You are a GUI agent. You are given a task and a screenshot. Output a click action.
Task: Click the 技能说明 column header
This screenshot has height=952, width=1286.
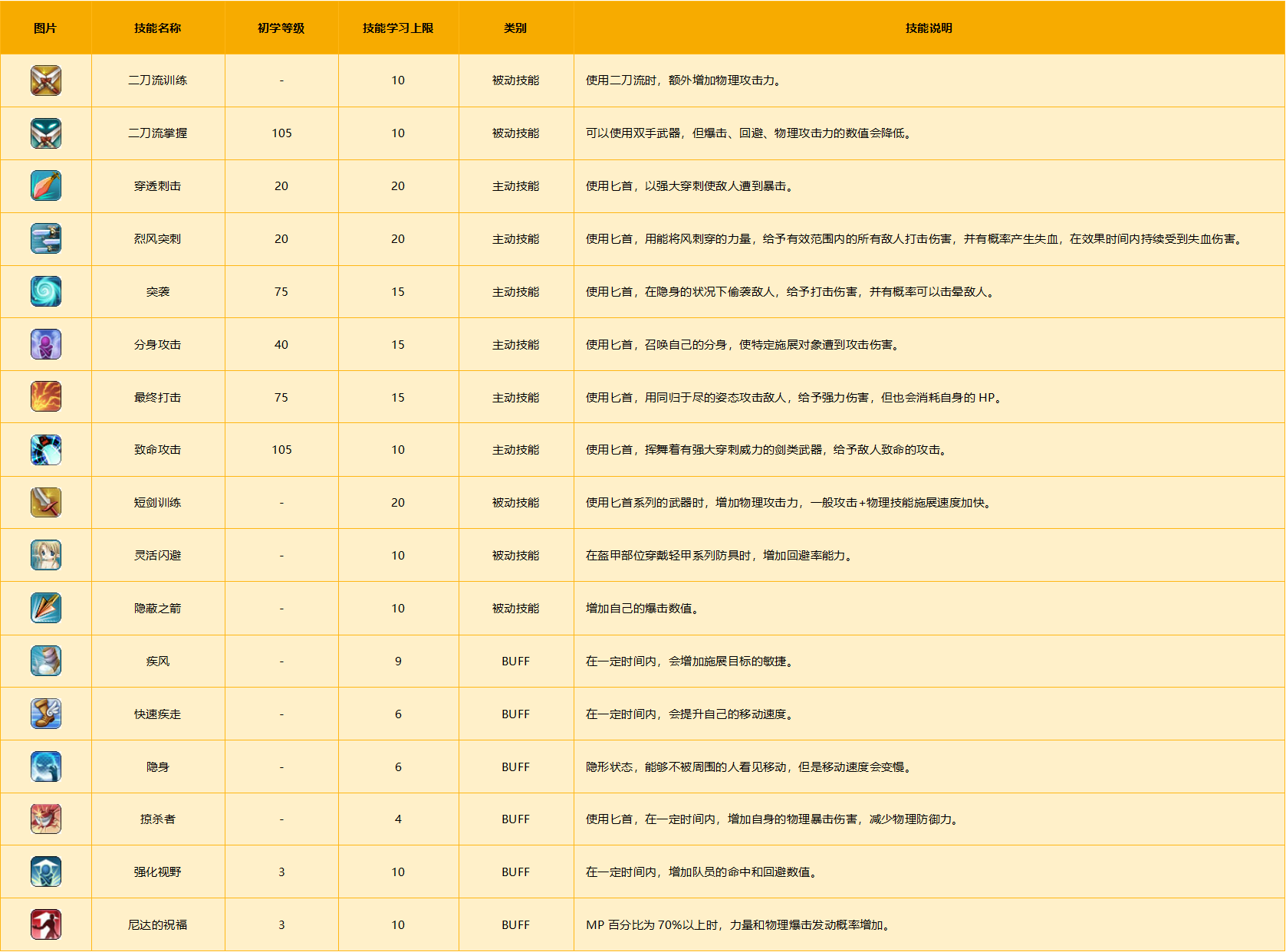coord(929,28)
